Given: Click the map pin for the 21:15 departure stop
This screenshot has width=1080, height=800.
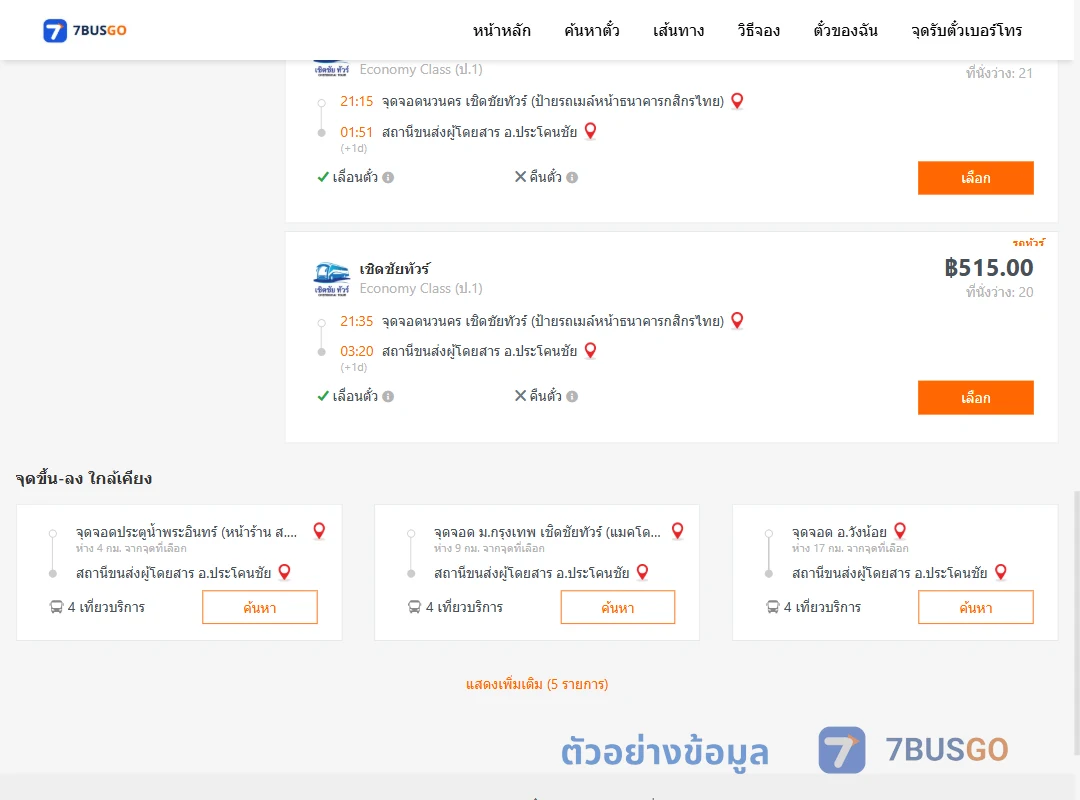Looking at the screenshot, I should pos(737,101).
